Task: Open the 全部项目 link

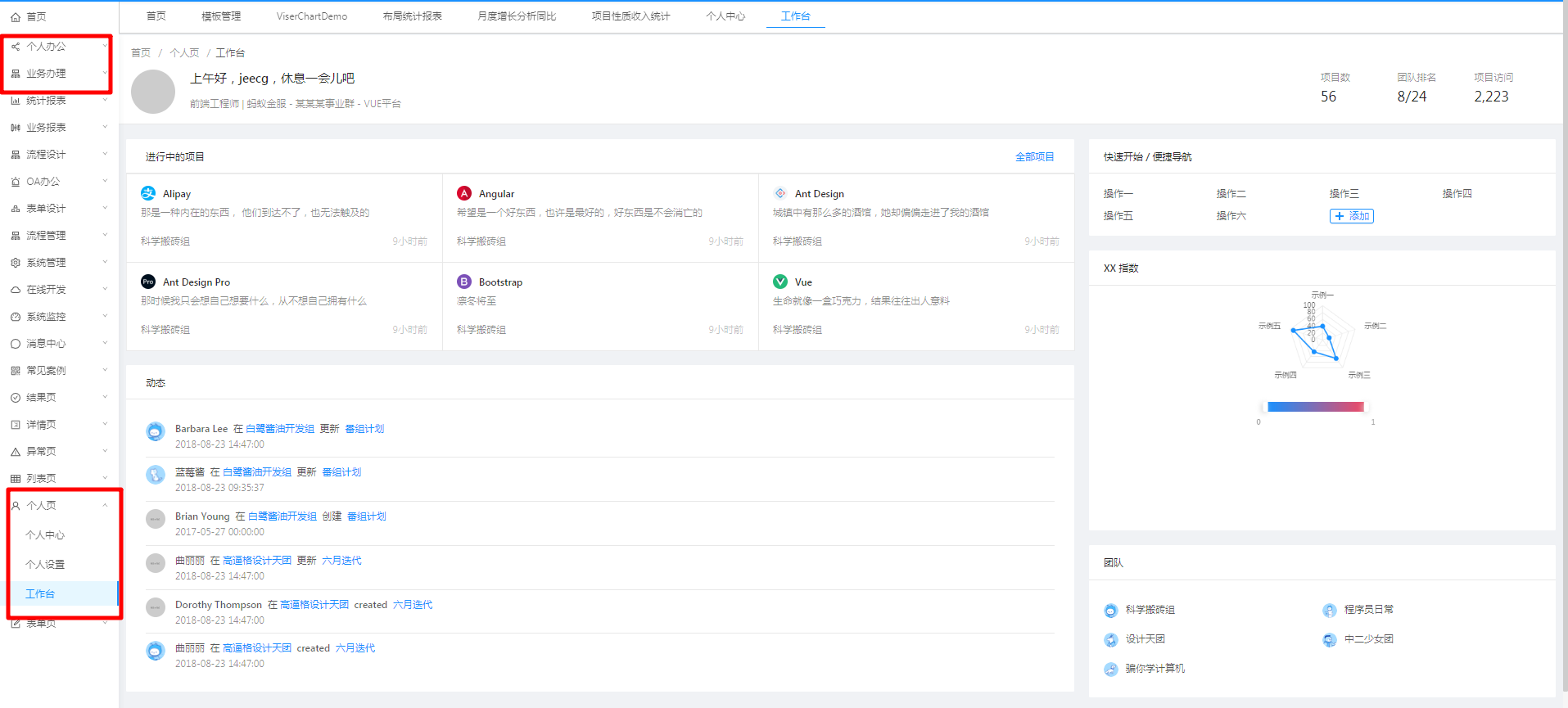Action: point(1034,157)
